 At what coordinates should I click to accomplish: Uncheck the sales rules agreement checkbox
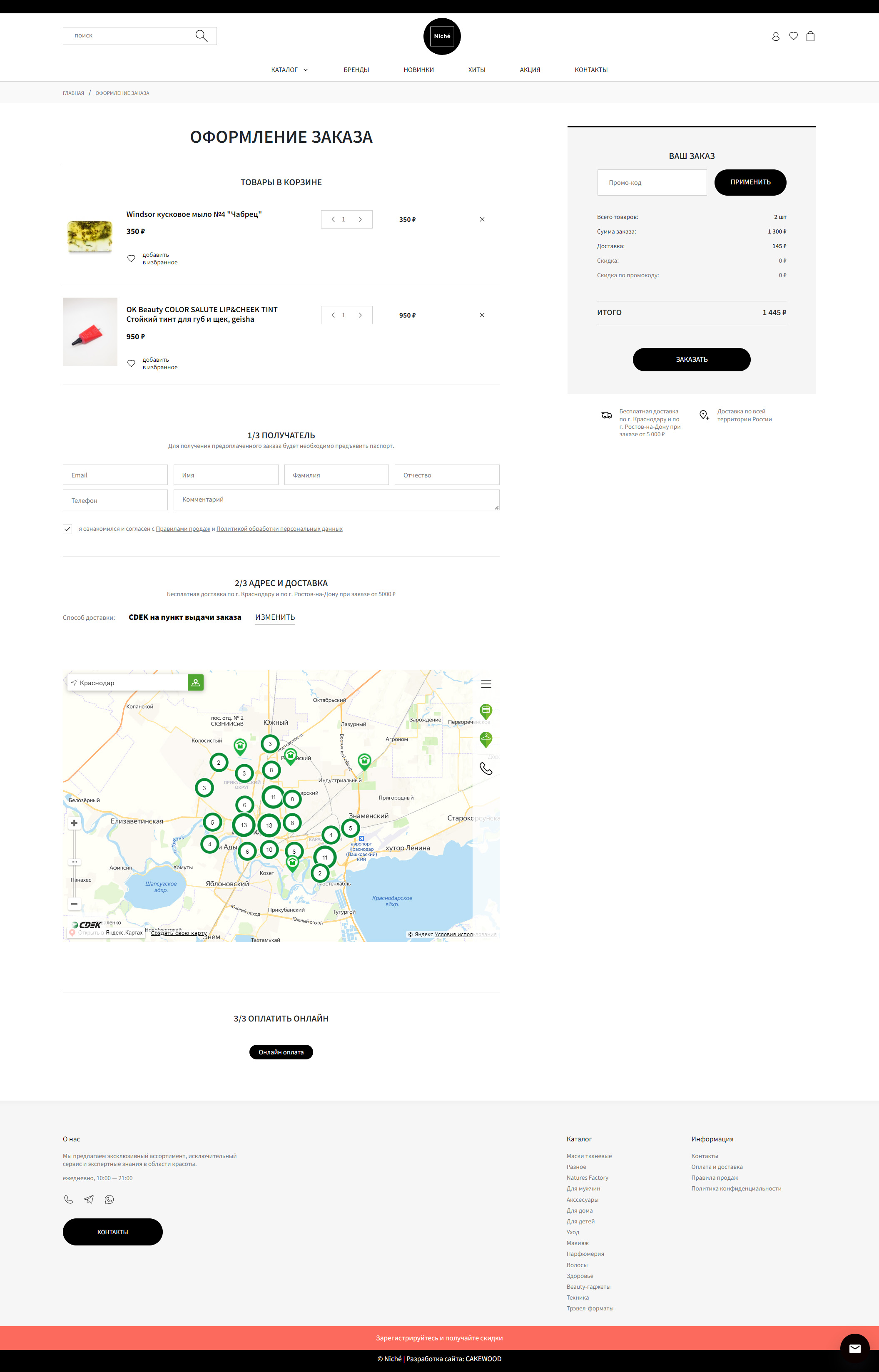(x=67, y=529)
